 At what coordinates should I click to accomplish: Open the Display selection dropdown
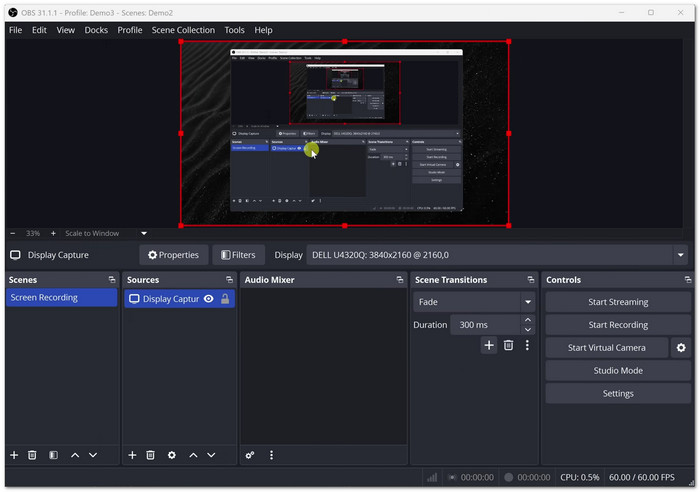coord(497,255)
